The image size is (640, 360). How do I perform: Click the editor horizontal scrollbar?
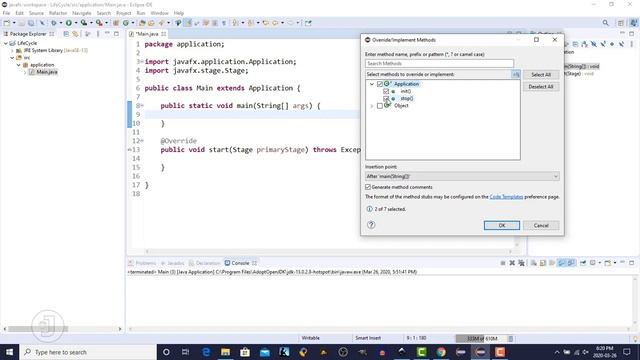(329, 251)
